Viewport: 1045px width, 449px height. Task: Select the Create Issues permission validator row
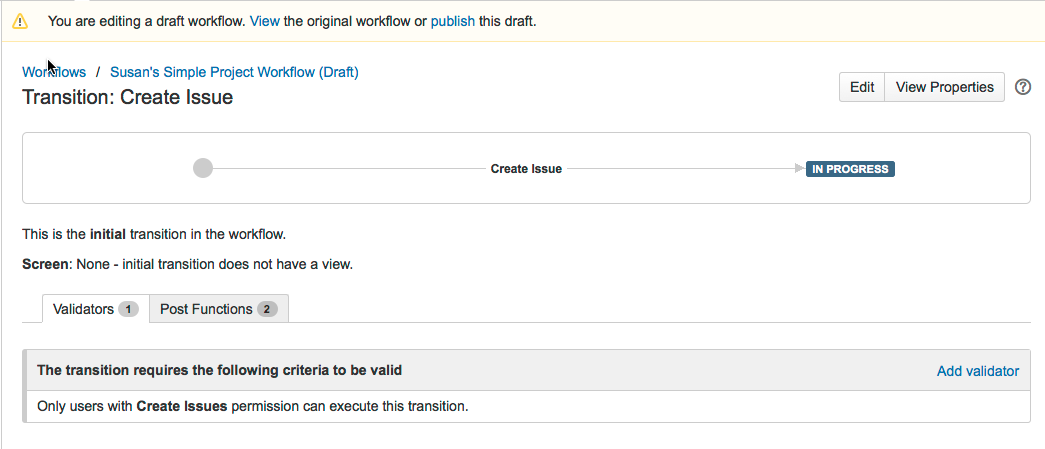tap(253, 406)
